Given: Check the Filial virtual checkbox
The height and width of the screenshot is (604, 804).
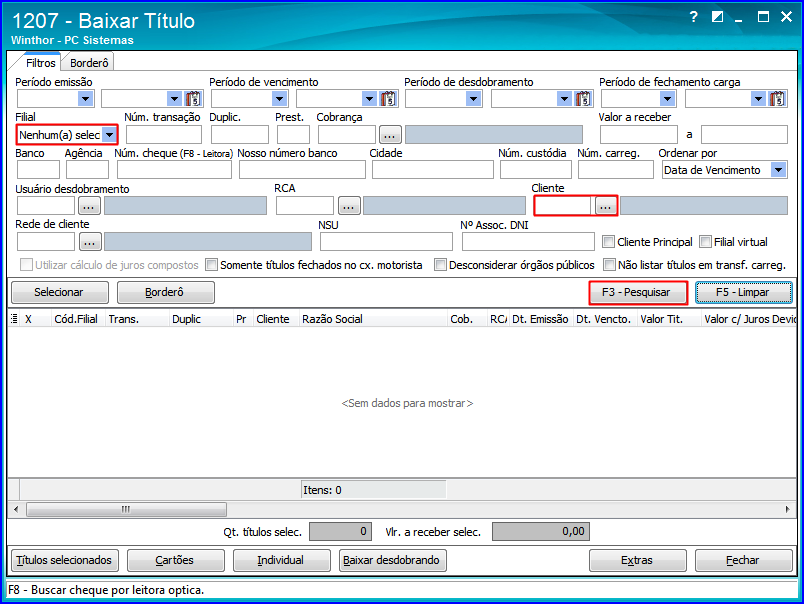Looking at the screenshot, I should pos(706,241).
